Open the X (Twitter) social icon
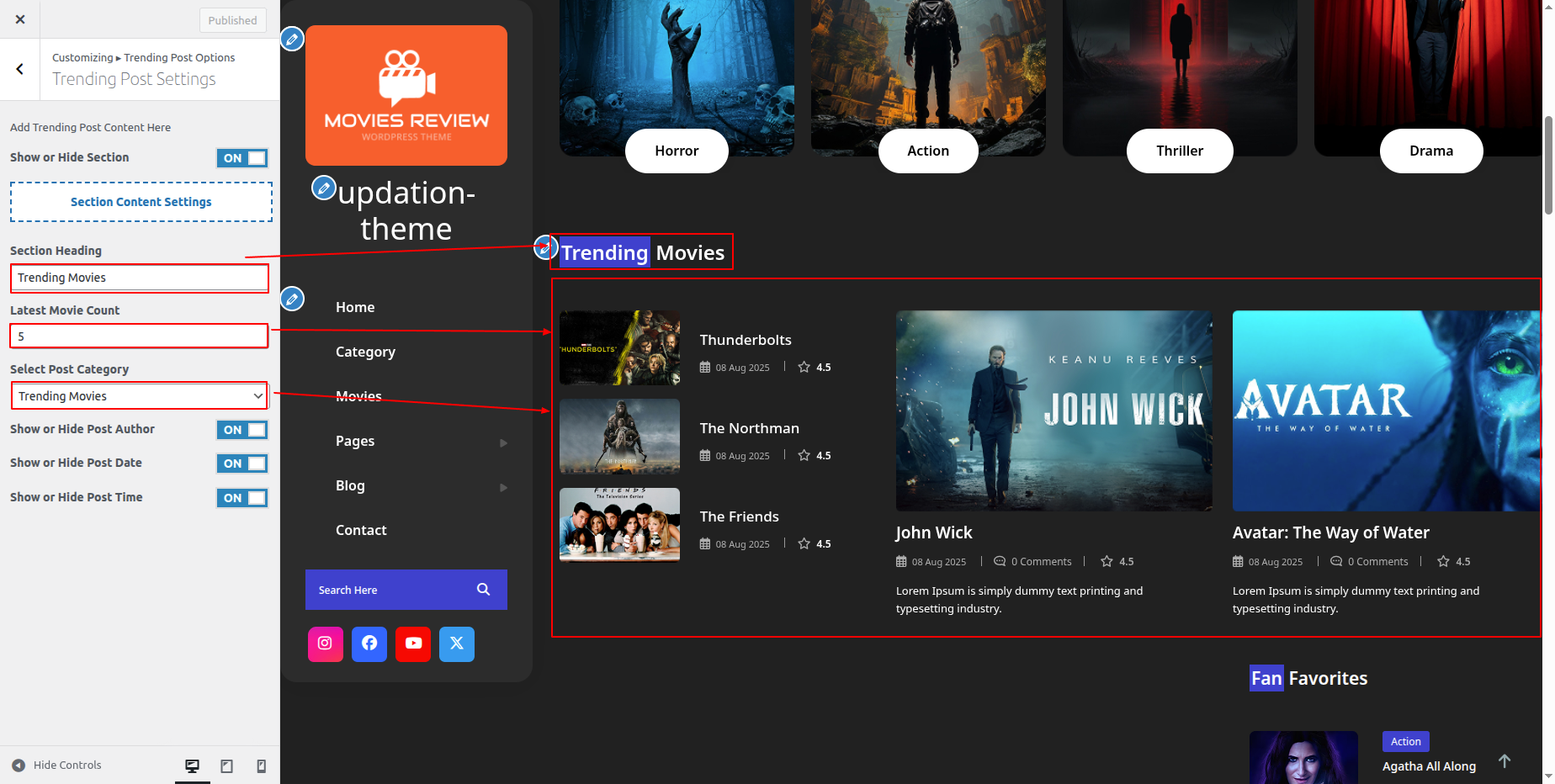The image size is (1555, 784). [x=457, y=644]
